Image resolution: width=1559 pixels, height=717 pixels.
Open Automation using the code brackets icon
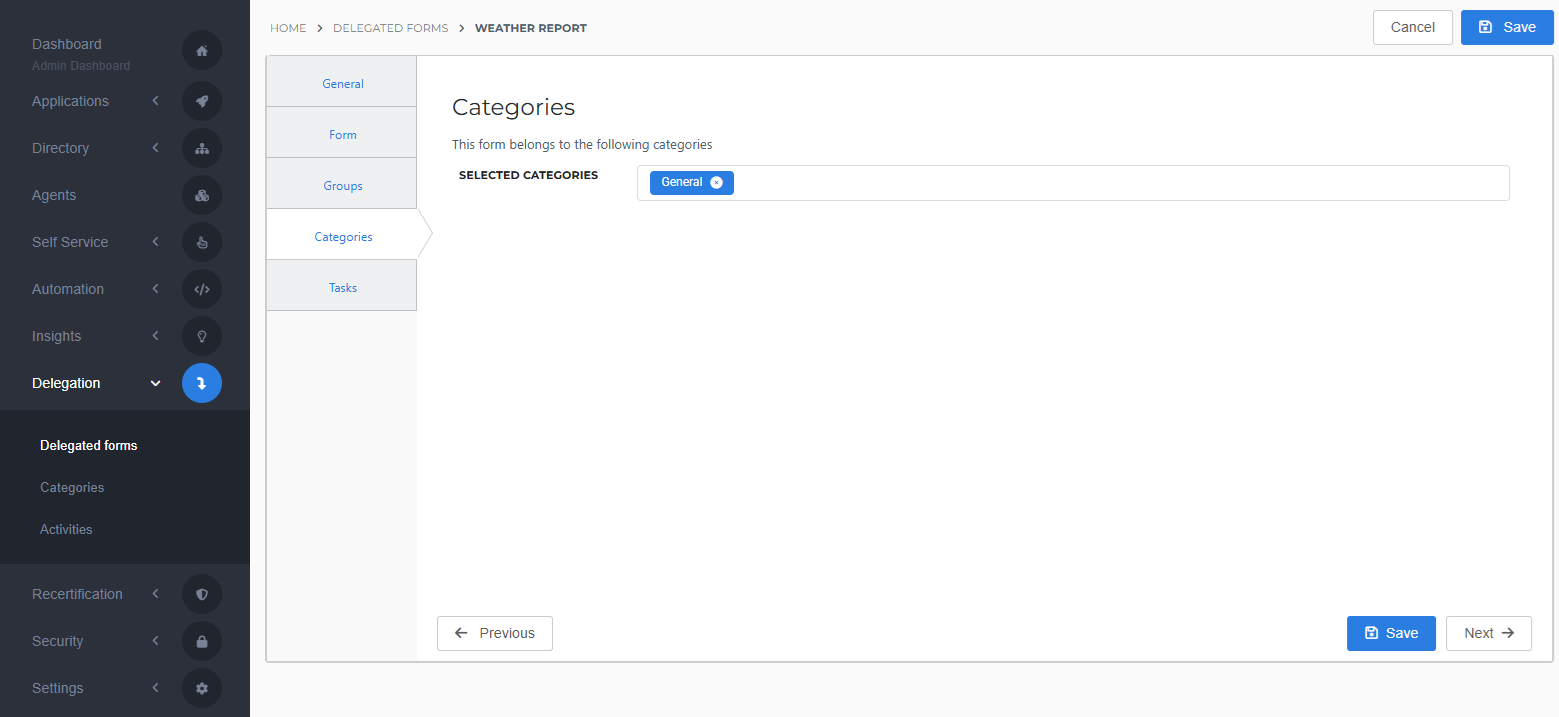pos(201,289)
